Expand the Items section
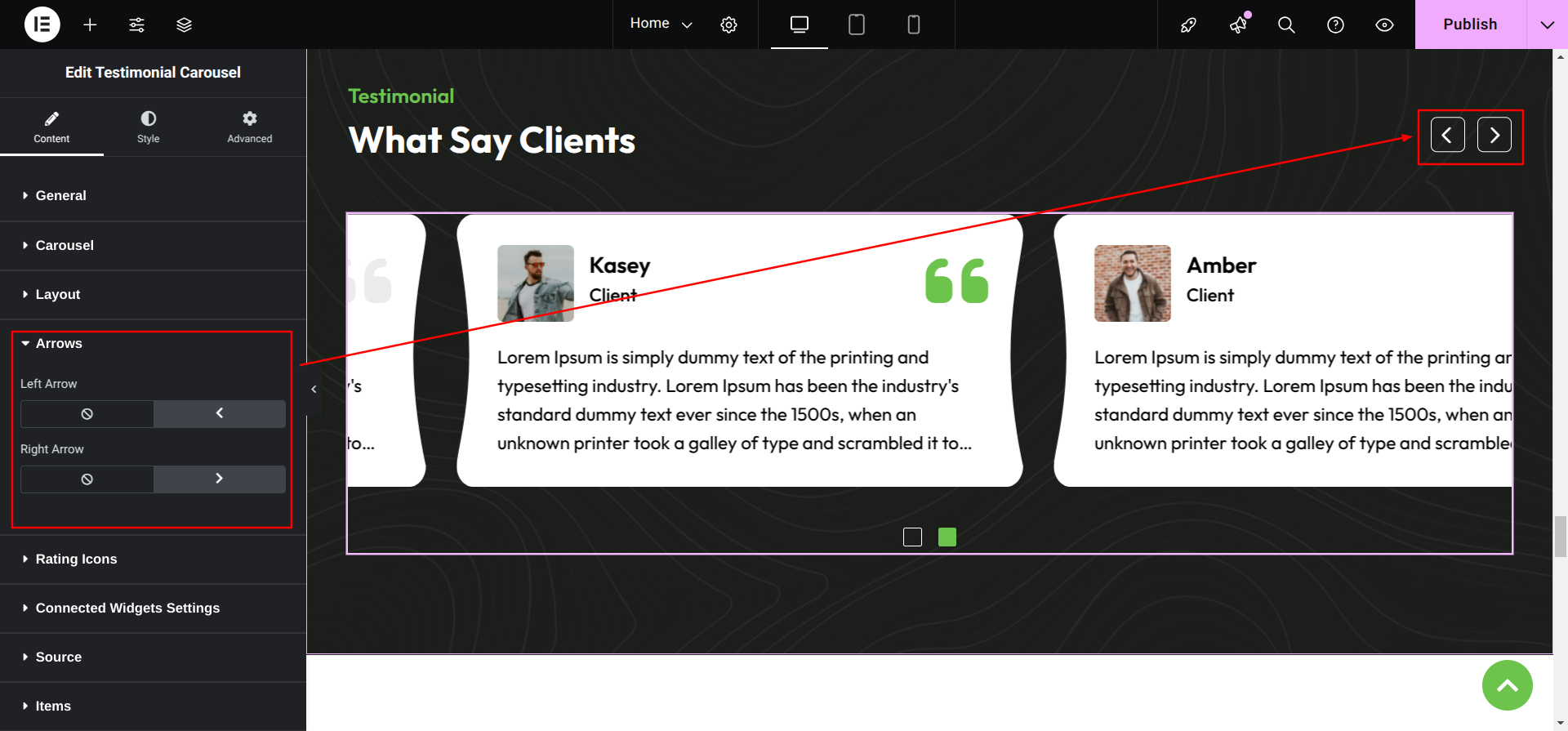 (153, 706)
